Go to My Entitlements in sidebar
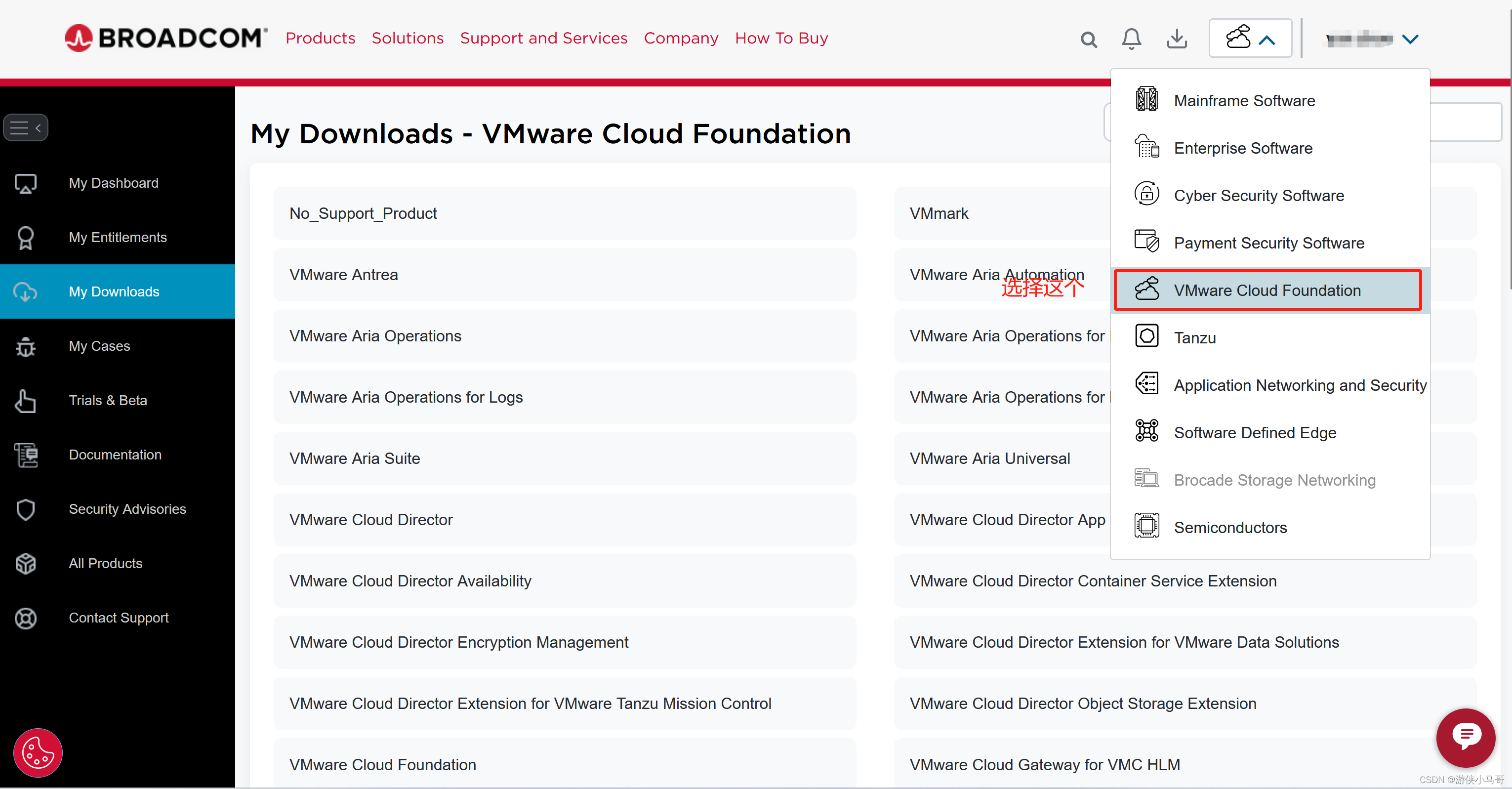The height and width of the screenshot is (789, 1512). [x=118, y=237]
